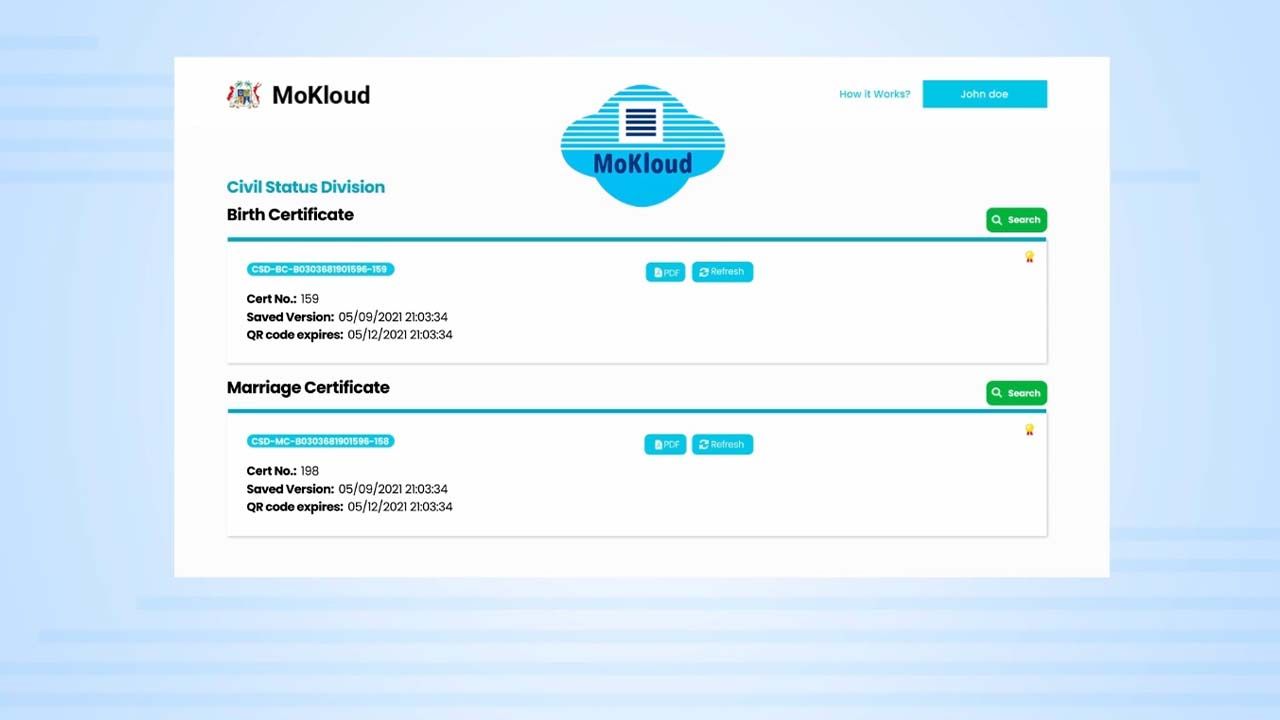Image resolution: width=1280 pixels, height=720 pixels.
Task: Click the Marriage Certificate section heading
Action: point(308,387)
